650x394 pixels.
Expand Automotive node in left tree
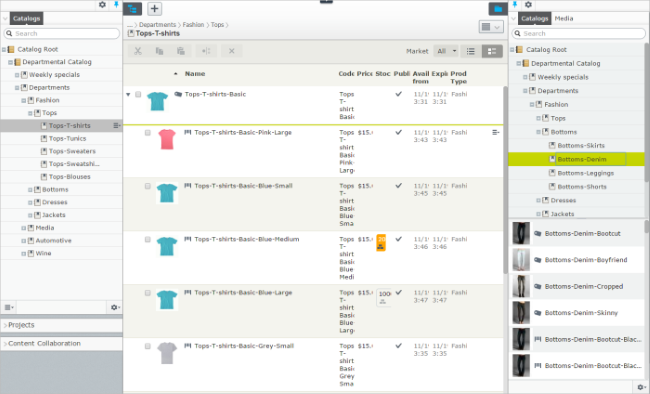coord(24,241)
